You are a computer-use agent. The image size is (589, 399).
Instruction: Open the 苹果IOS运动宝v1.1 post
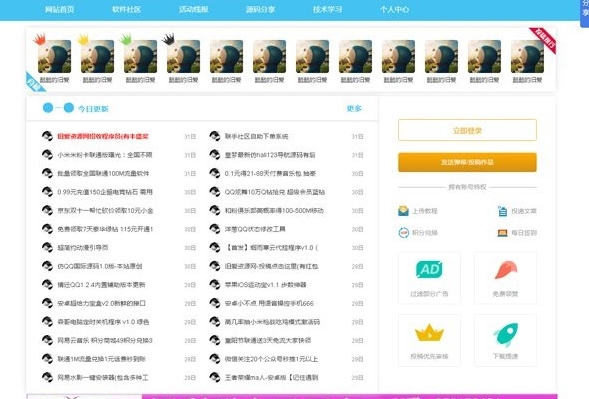(x=265, y=285)
